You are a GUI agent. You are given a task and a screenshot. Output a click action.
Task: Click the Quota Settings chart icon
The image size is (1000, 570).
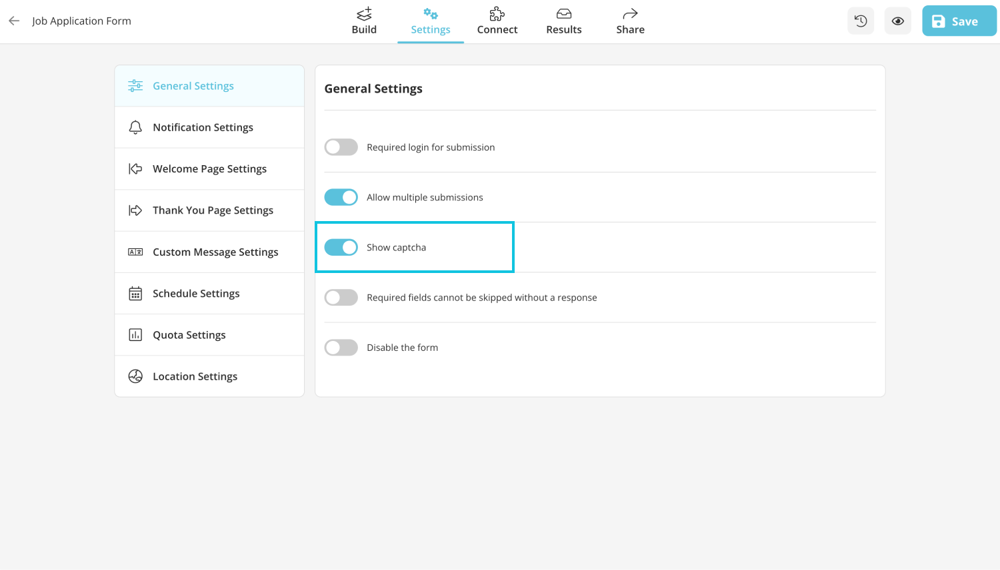135,335
